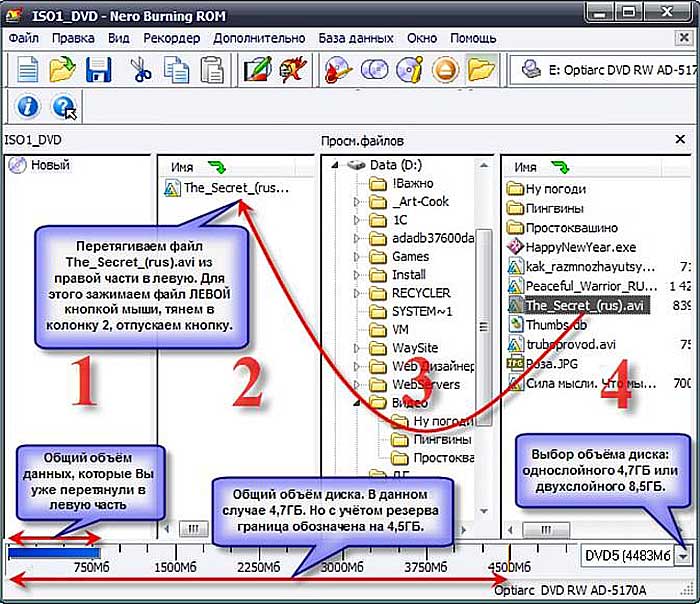The height and width of the screenshot is (604, 700).
Task: Expand the Install folder node
Action: click(x=357, y=275)
